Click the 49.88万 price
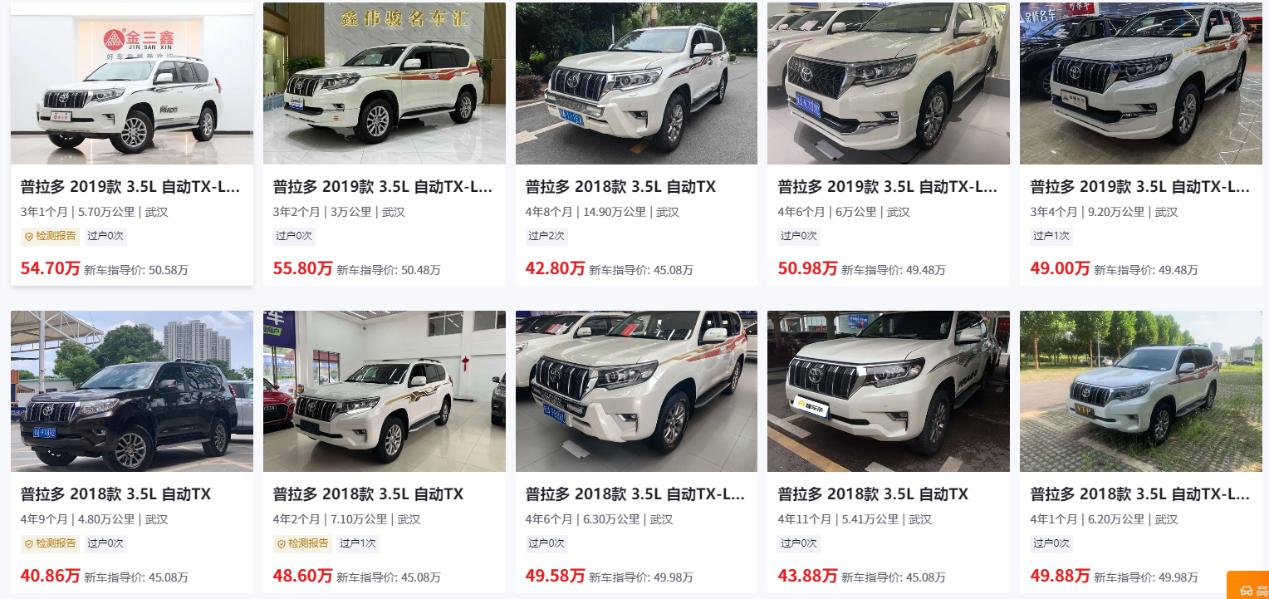The height and width of the screenshot is (599, 1269). coord(1060,575)
